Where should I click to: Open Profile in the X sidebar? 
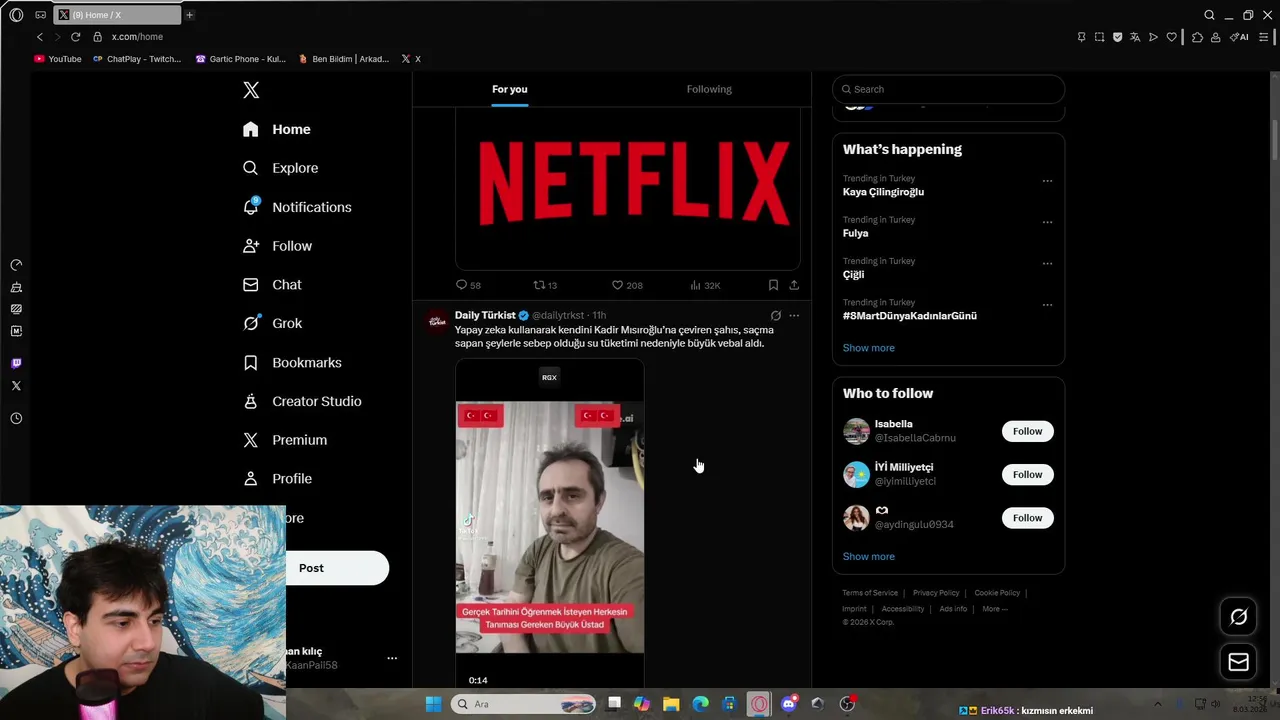pyautogui.click(x=278, y=479)
